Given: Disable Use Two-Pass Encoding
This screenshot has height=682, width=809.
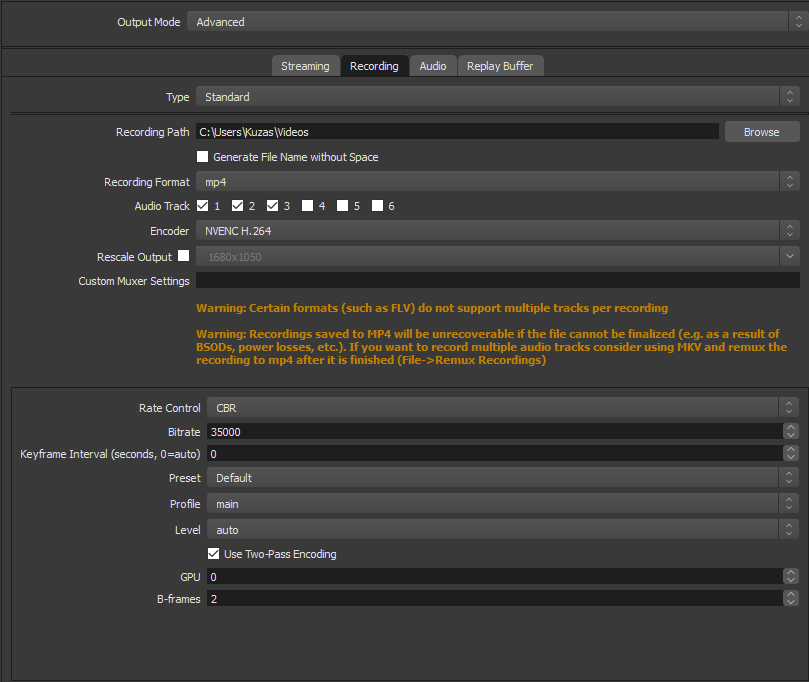Looking at the screenshot, I should 213,553.
